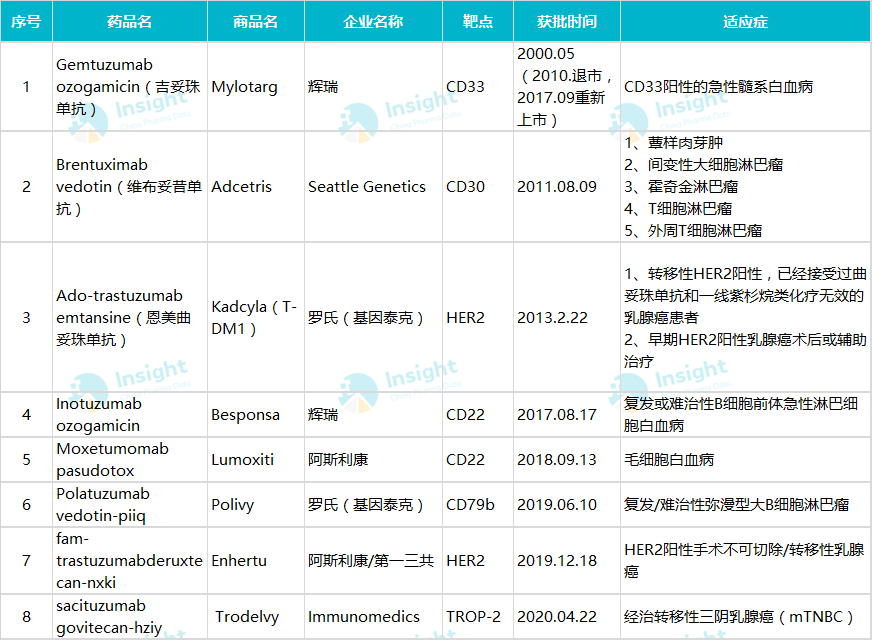Click serial number 3 cell
872x640 pixels.
point(26,317)
